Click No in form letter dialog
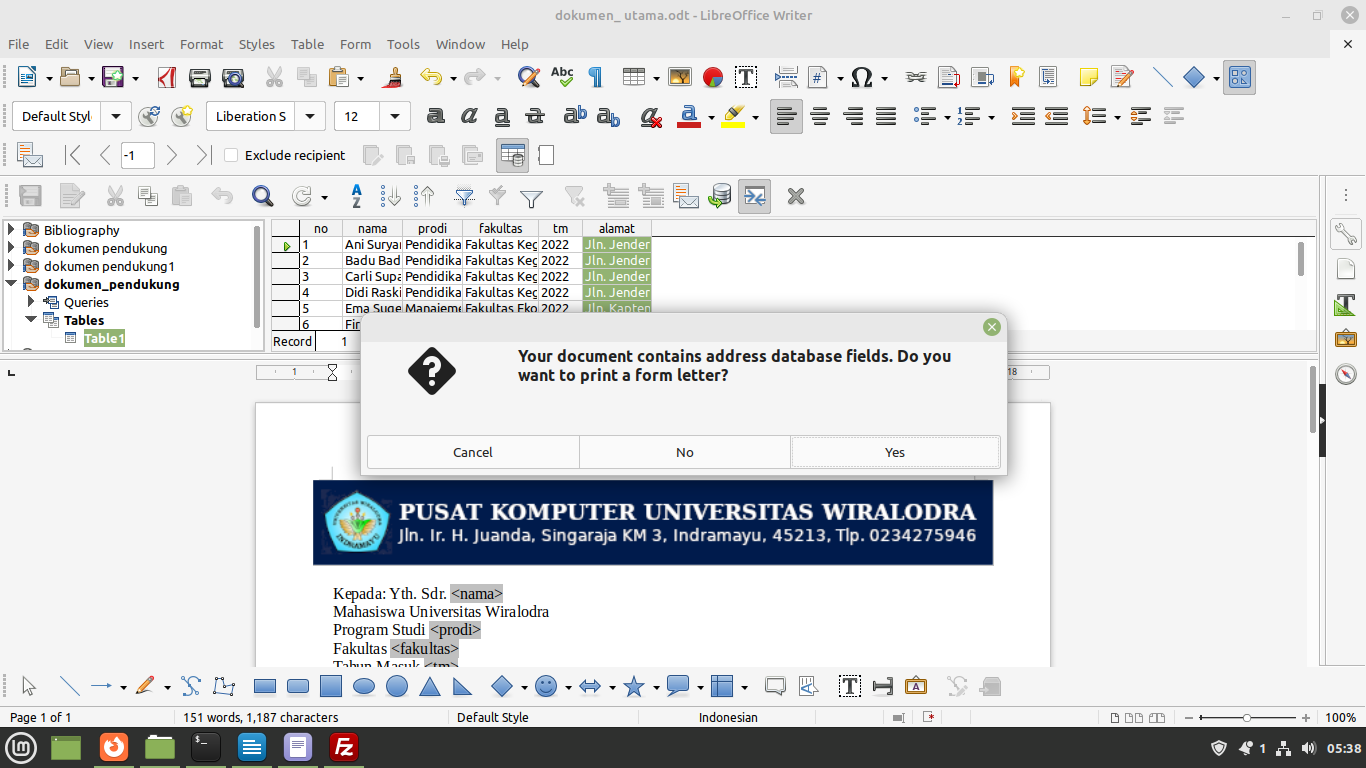The image size is (1366, 768). 685,452
